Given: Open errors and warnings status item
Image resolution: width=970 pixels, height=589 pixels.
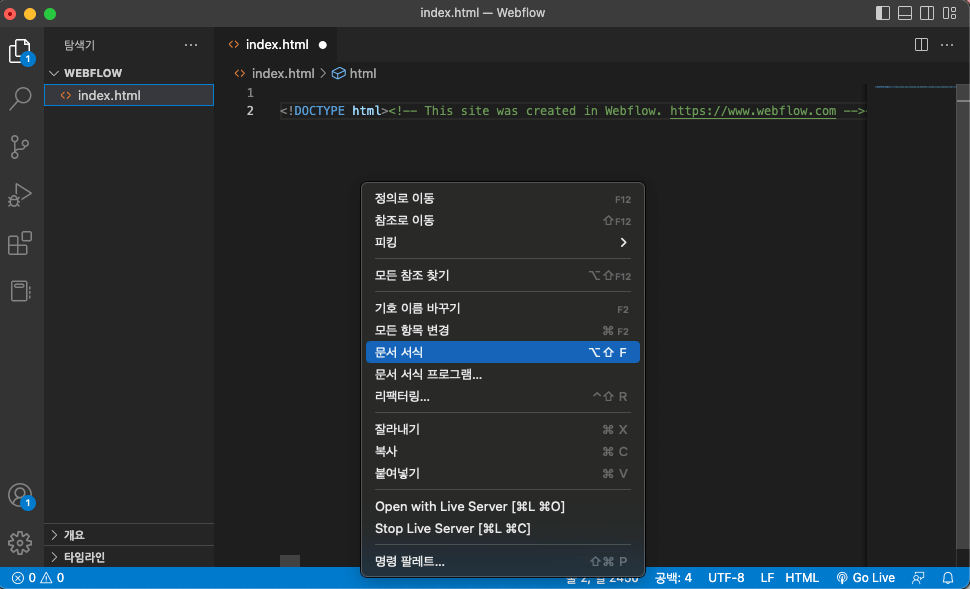Looking at the screenshot, I should [x=38, y=578].
